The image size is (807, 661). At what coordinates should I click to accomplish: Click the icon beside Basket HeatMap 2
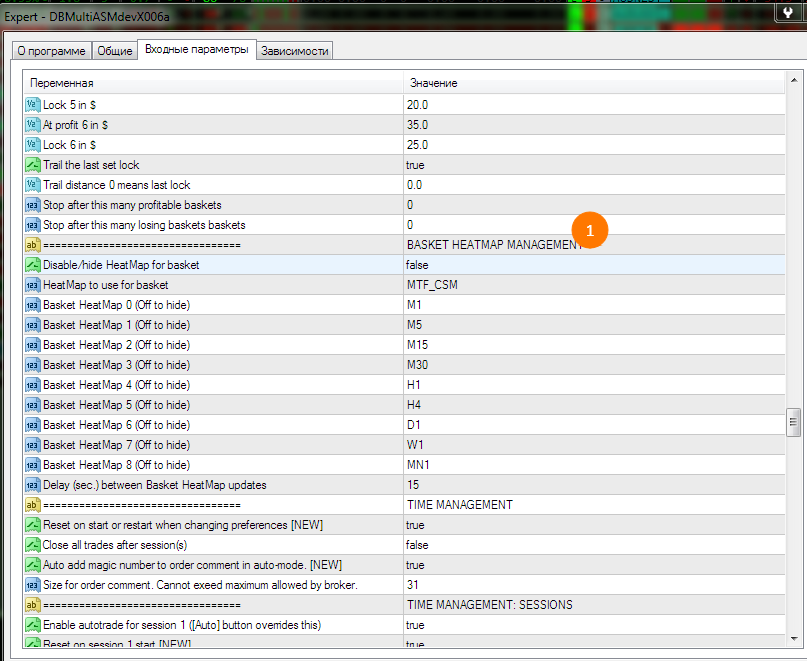(x=32, y=345)
